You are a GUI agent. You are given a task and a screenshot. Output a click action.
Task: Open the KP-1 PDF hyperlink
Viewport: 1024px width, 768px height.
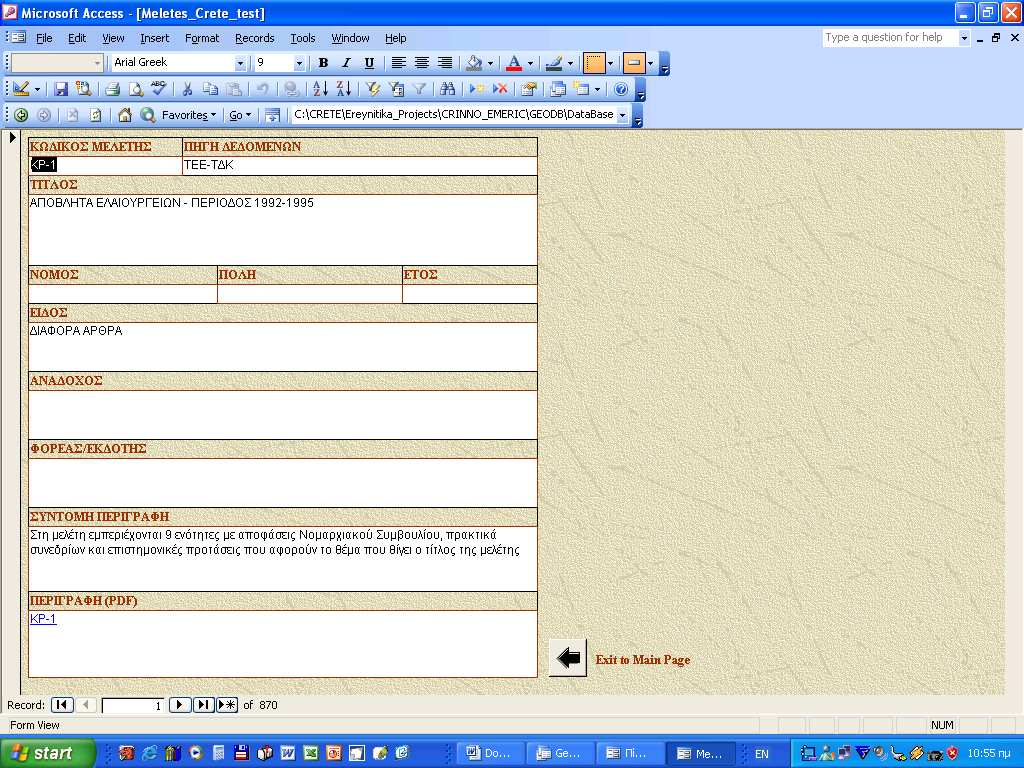pos(43,618)
